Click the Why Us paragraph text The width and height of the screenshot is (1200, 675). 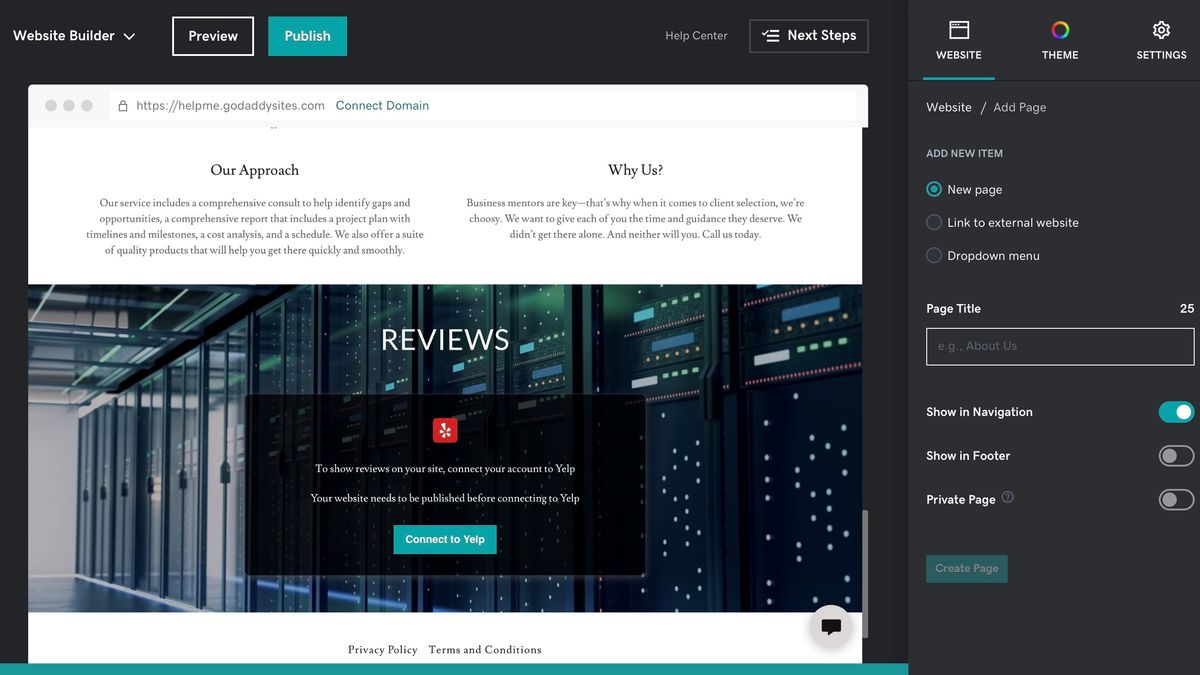click(x=635, y=218)
